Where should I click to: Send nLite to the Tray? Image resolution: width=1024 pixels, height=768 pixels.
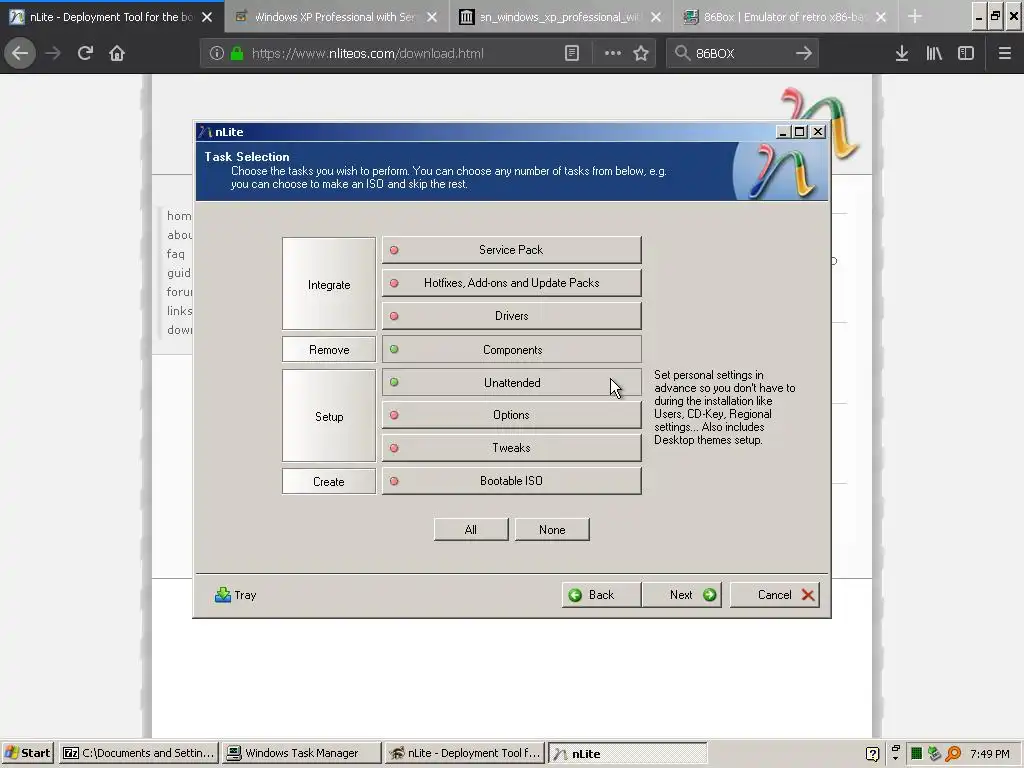tap(236, 595)
